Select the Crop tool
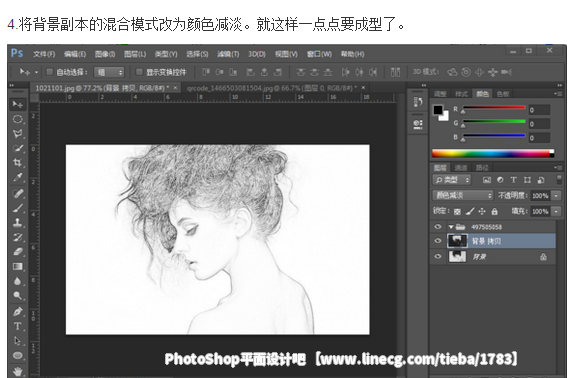Viewport: 573px width, 378px height. pos(18,163)
